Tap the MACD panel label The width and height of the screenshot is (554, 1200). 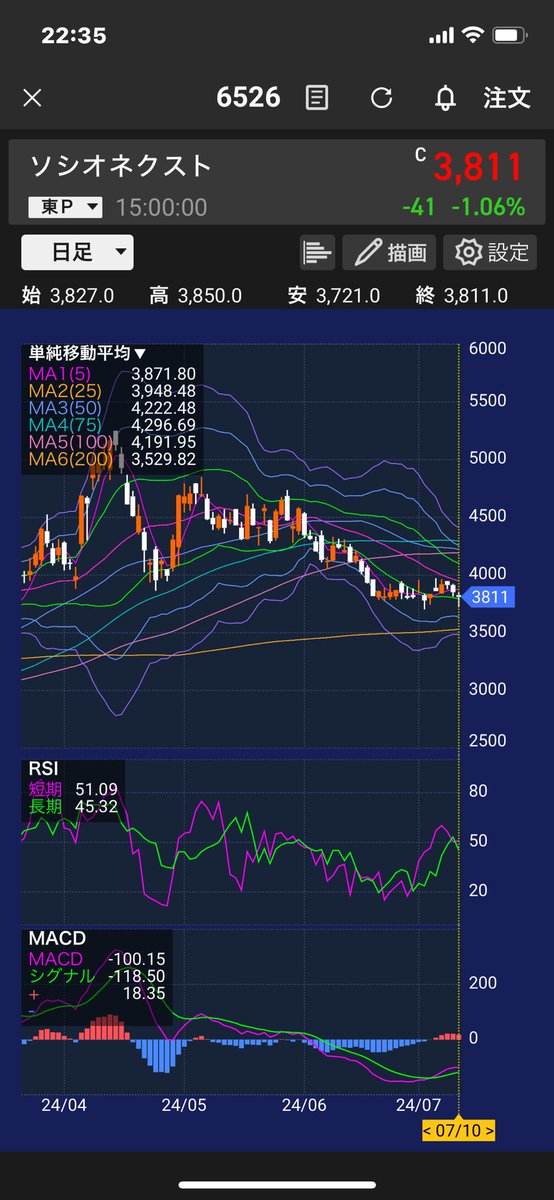(x=57, y=939)
